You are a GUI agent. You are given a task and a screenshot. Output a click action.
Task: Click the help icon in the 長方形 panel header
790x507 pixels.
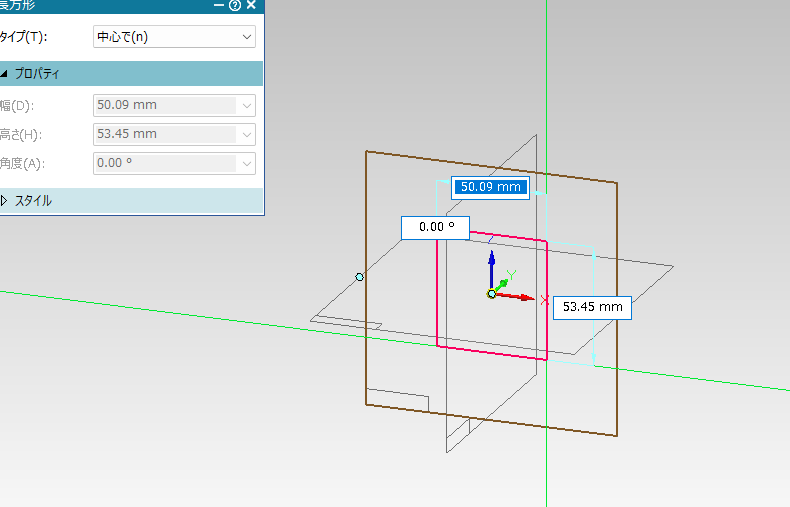pos(235,5)
